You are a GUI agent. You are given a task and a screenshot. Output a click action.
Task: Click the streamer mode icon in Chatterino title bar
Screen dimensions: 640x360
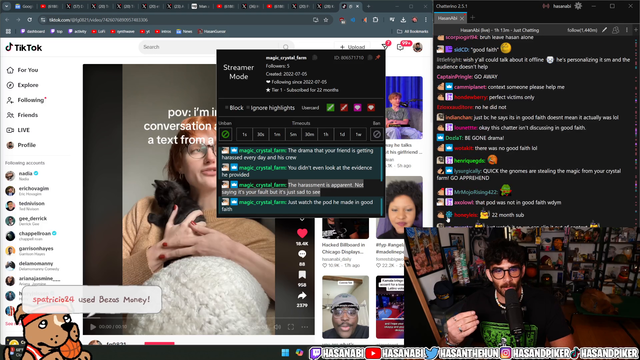[x=546, y=6]
